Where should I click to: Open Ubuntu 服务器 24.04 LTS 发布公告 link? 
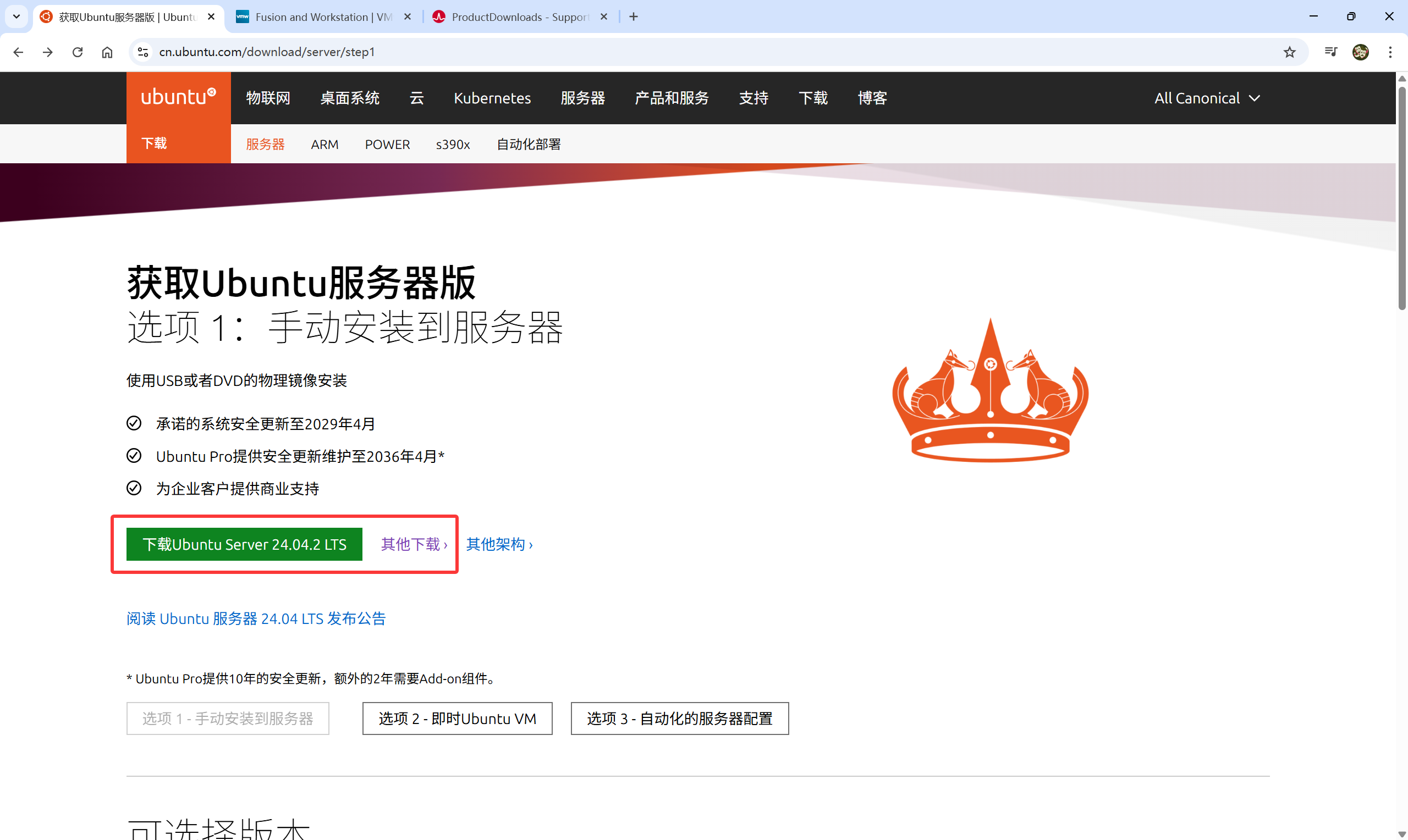tap(255, 618)
